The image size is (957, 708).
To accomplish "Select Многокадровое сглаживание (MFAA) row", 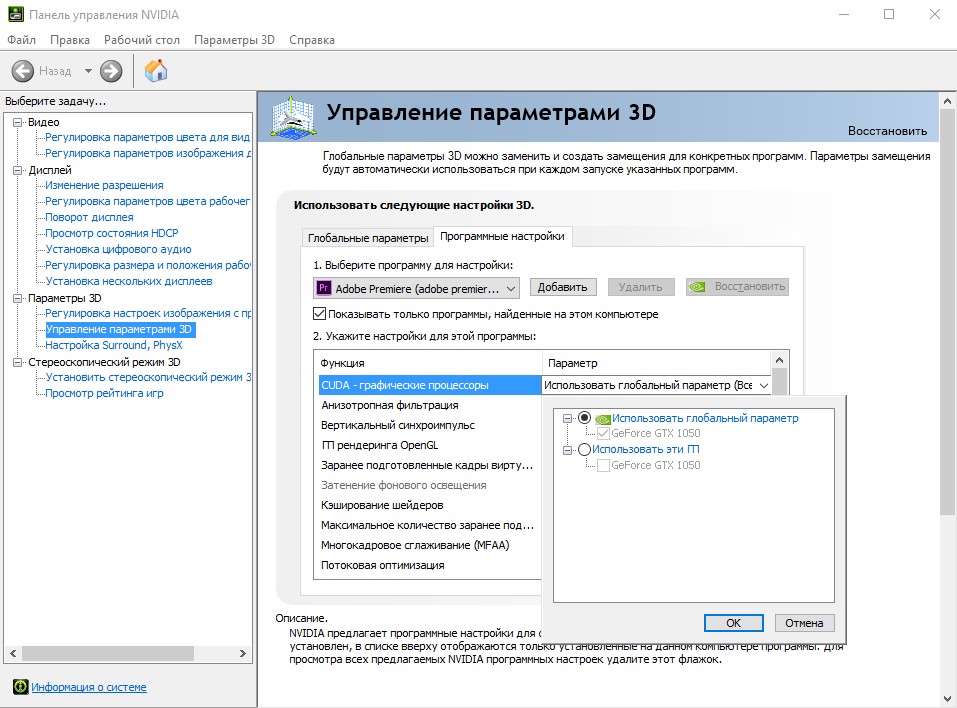I will click(430, 545).
